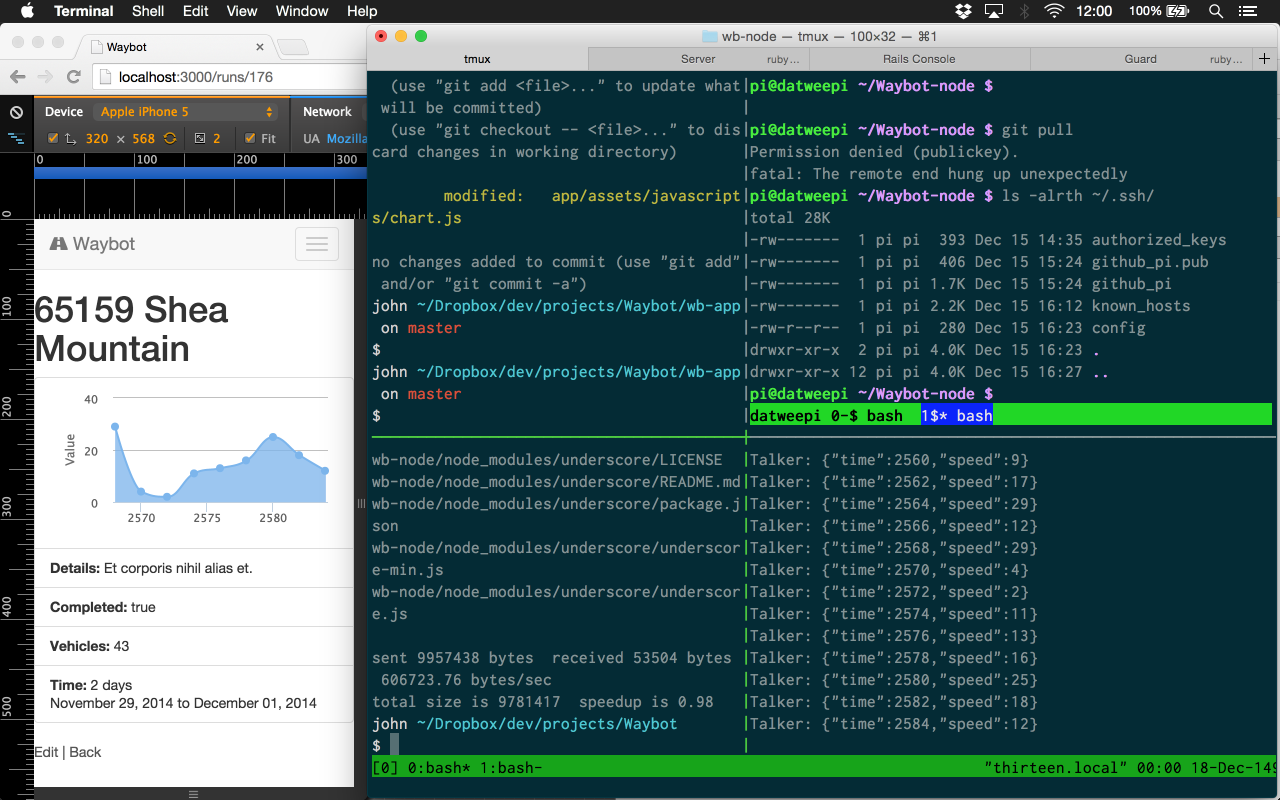The height and width of the screenshot is (800, 1280).
Task: Select the Network section in the emulation toolbar
Action: pyautogui.click(x=327, y=111)
